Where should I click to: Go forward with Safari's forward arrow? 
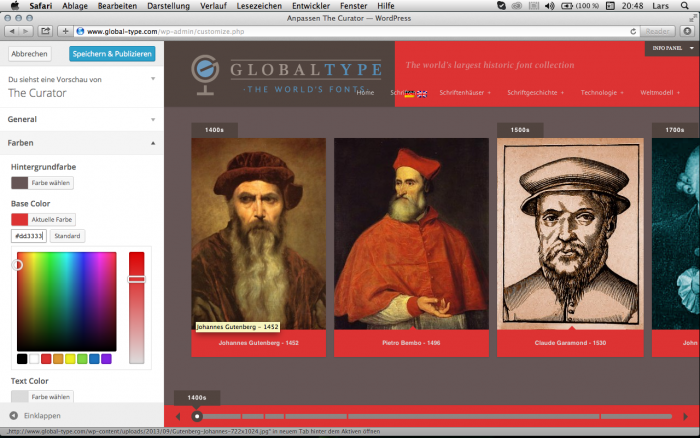(26, 31)
